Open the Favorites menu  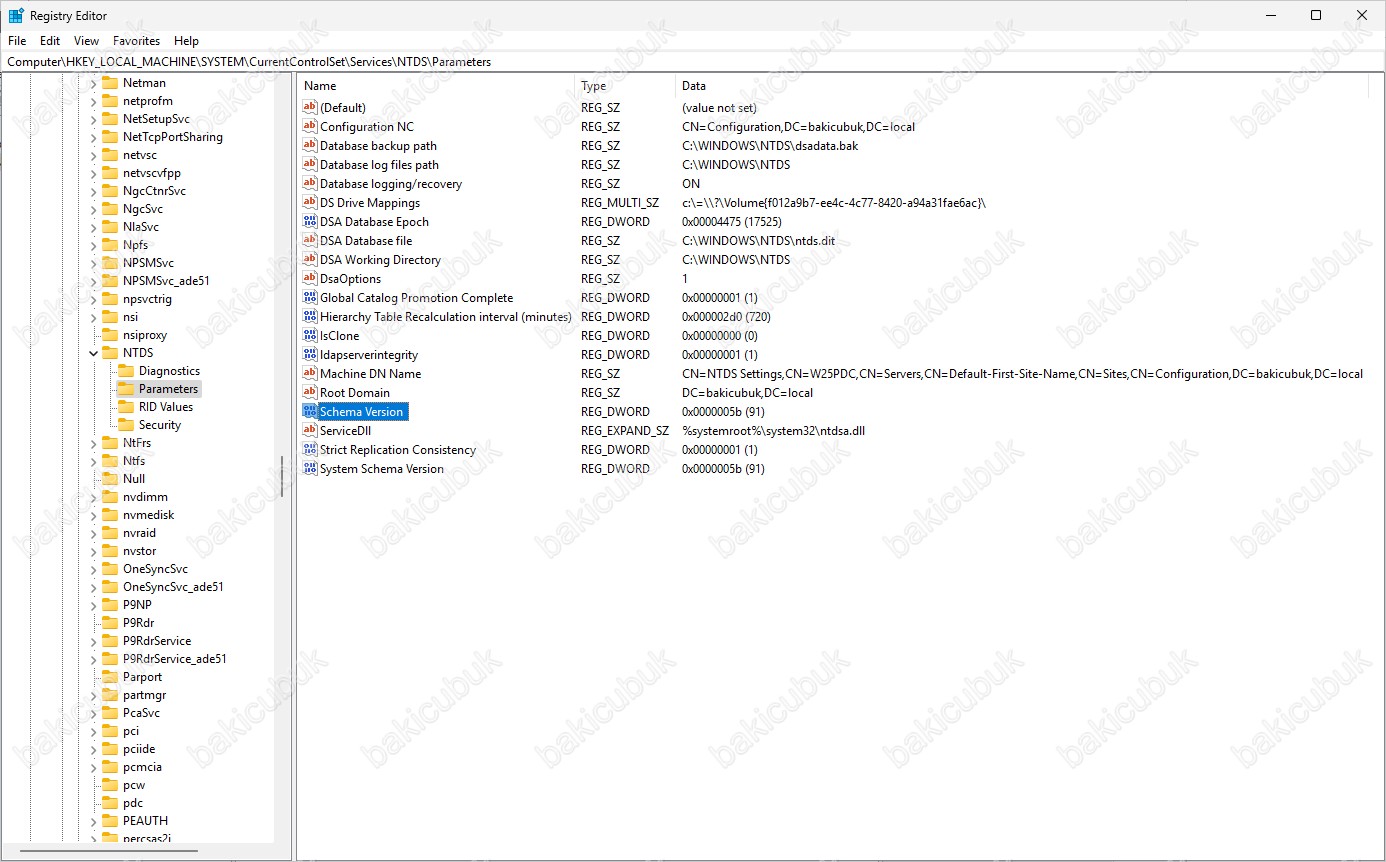(x=137, y=41)
